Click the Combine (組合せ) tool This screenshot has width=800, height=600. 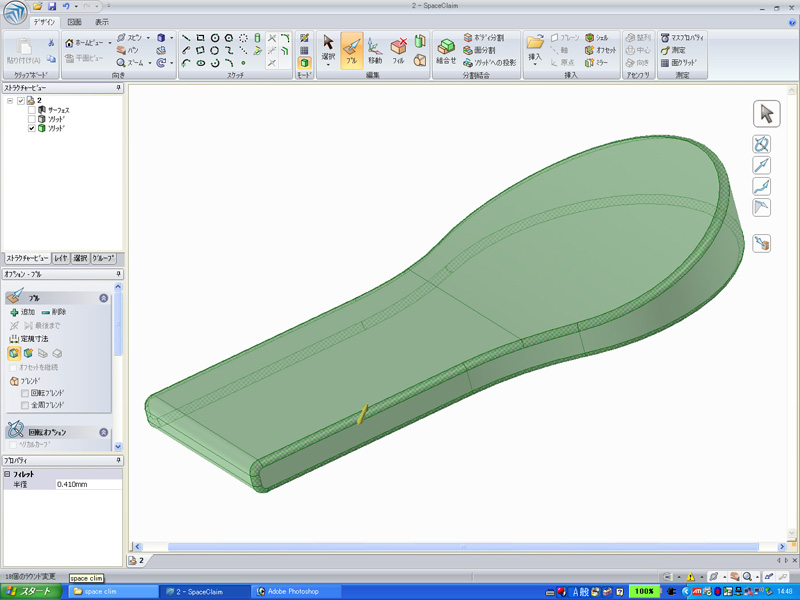click(445, 50)
